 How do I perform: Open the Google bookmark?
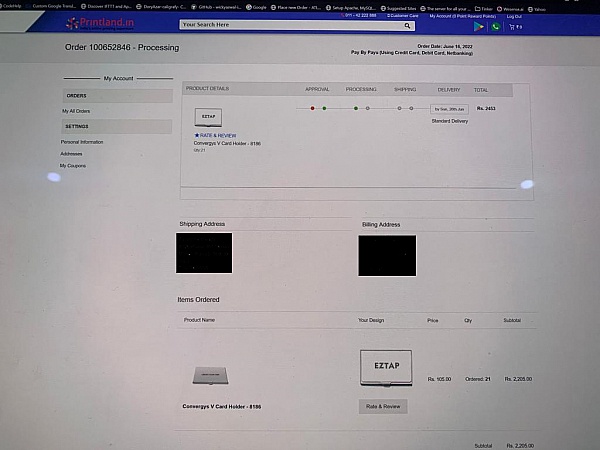[256, 7]
